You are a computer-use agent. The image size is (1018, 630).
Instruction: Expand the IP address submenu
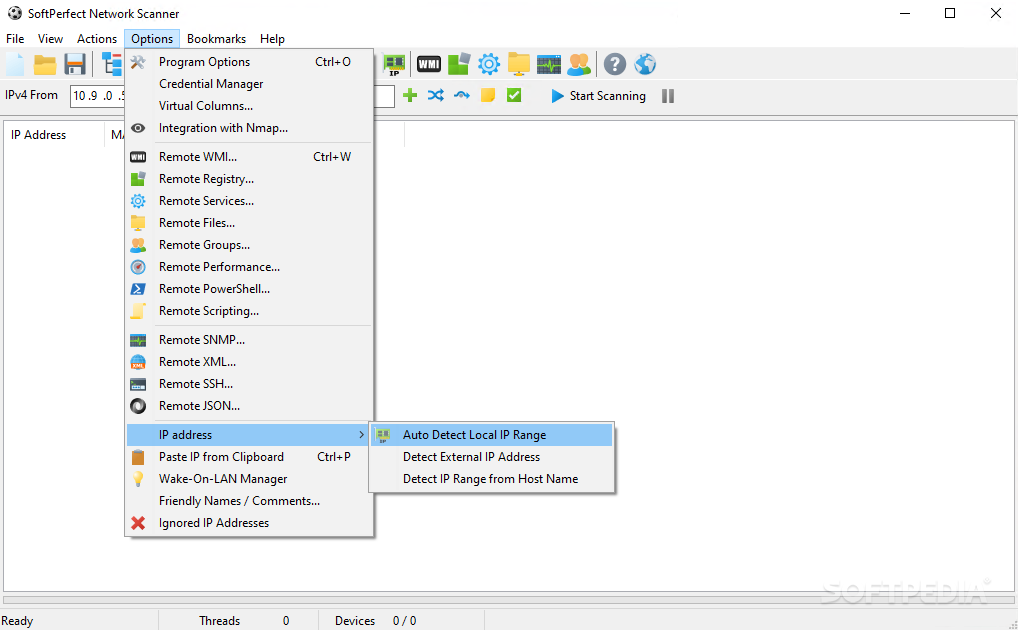coord(250,435)
